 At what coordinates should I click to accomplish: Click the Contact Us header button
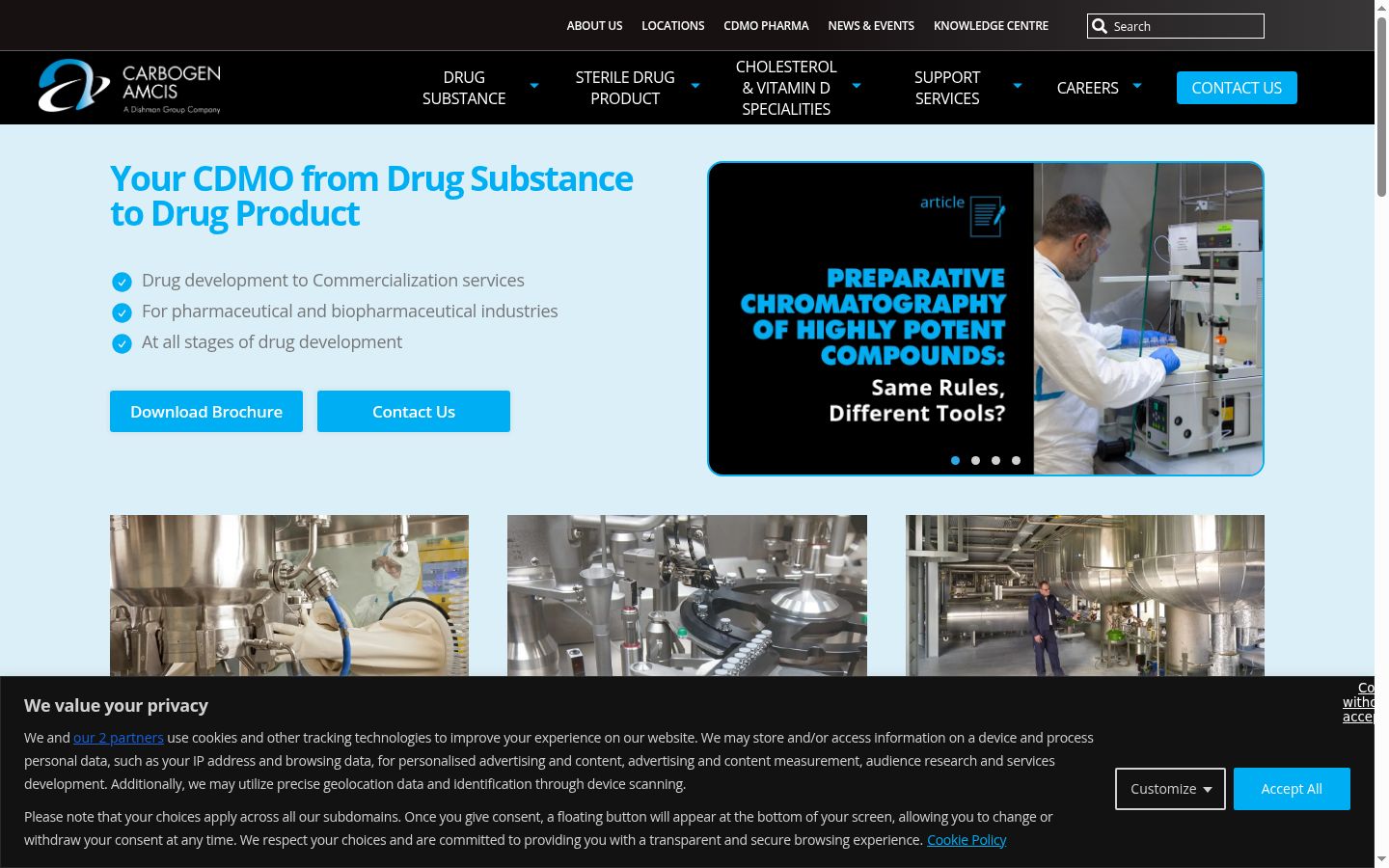click(x=1237, y=88)
